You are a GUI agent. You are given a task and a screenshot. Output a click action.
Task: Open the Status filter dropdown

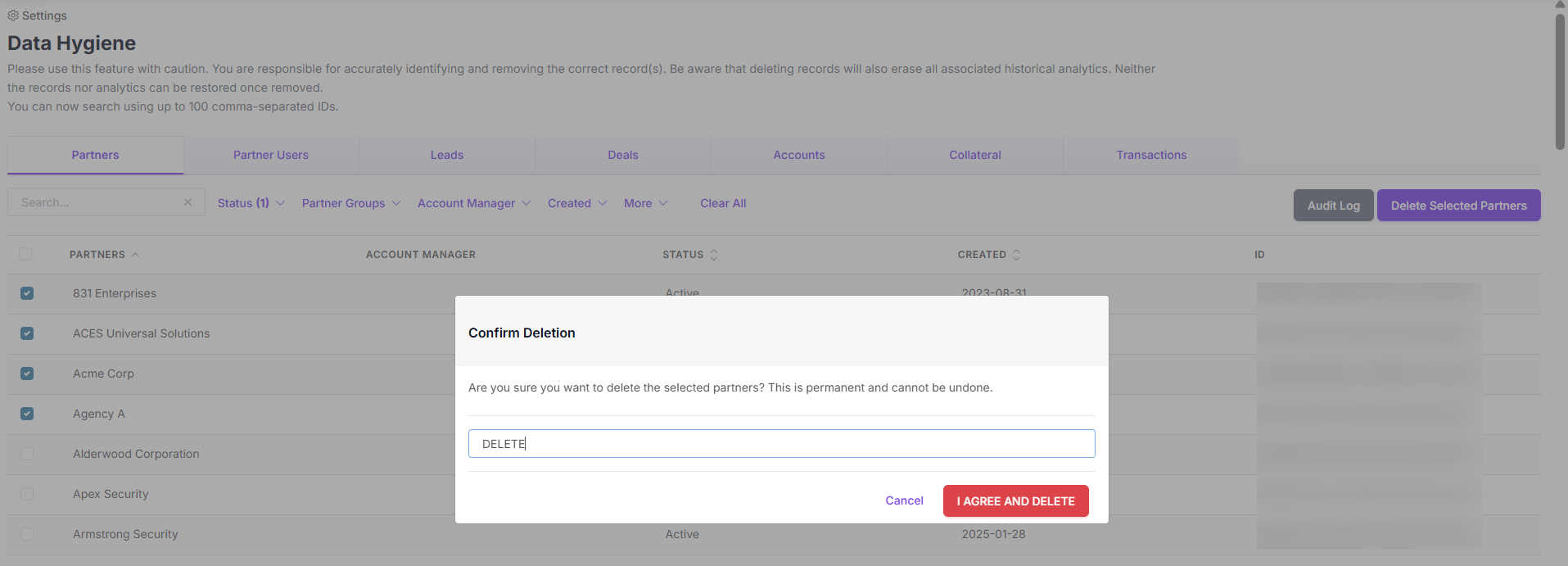(251, 203)
